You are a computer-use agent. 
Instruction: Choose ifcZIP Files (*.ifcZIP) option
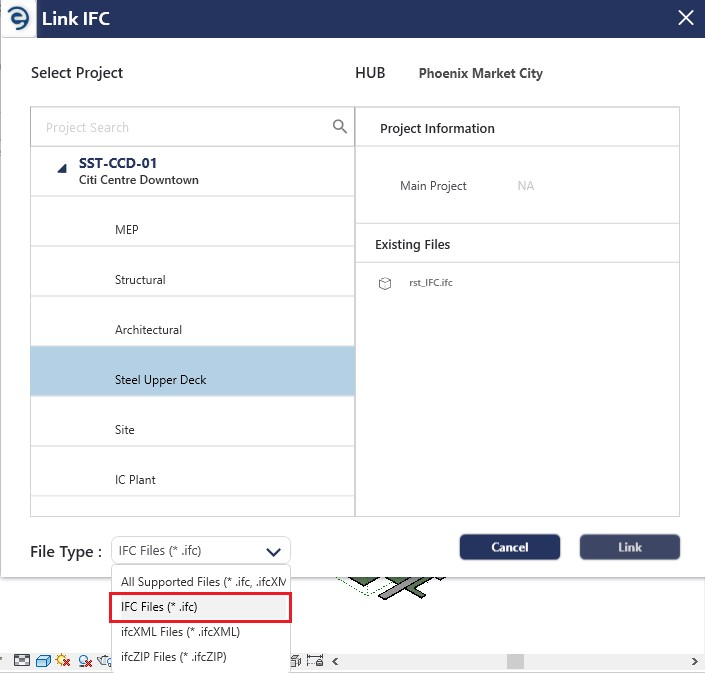201,657
